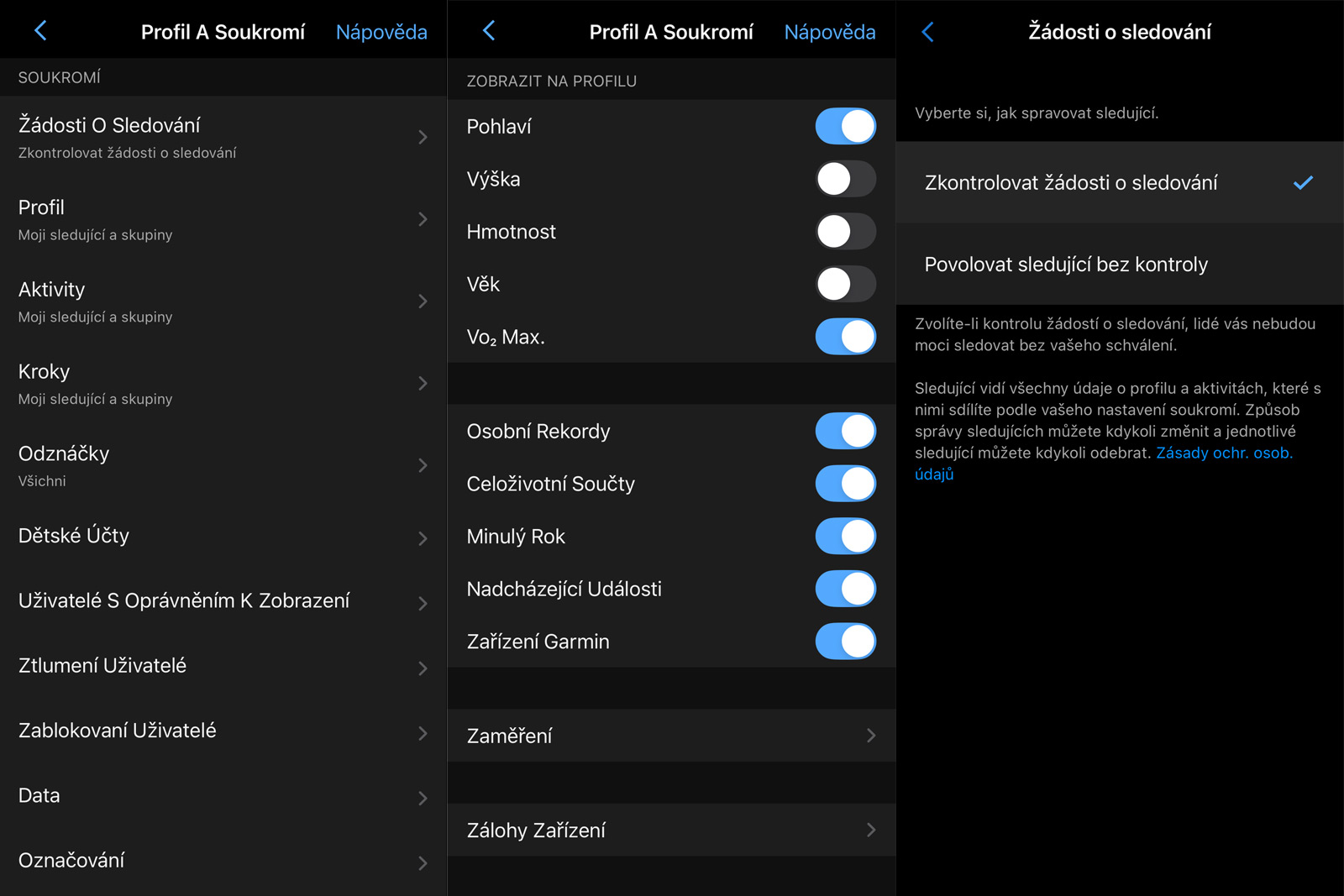Tap Nápověda on the left screen
Viewport: 1344px width, 896px height.
(x=381, y=32)
